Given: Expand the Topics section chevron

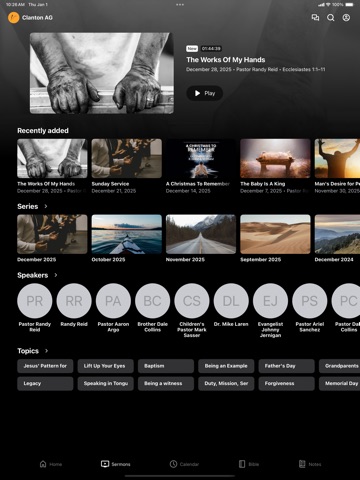Looking at the screenshot, I should point(46,351).
